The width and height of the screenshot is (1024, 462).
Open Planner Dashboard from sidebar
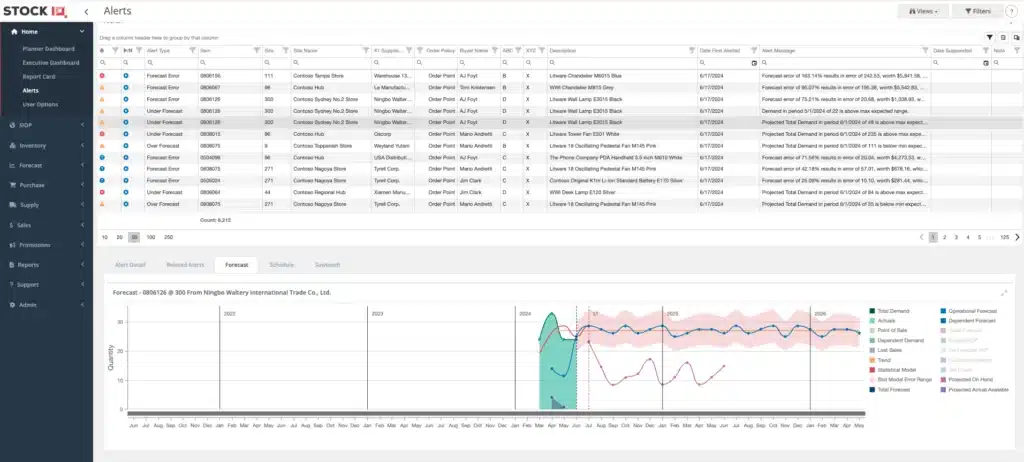point(48,49)
